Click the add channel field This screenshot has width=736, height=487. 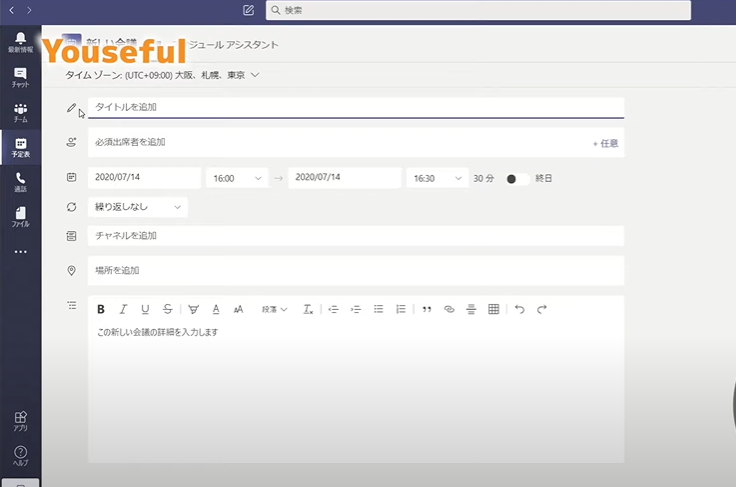[x=356, y=236]
